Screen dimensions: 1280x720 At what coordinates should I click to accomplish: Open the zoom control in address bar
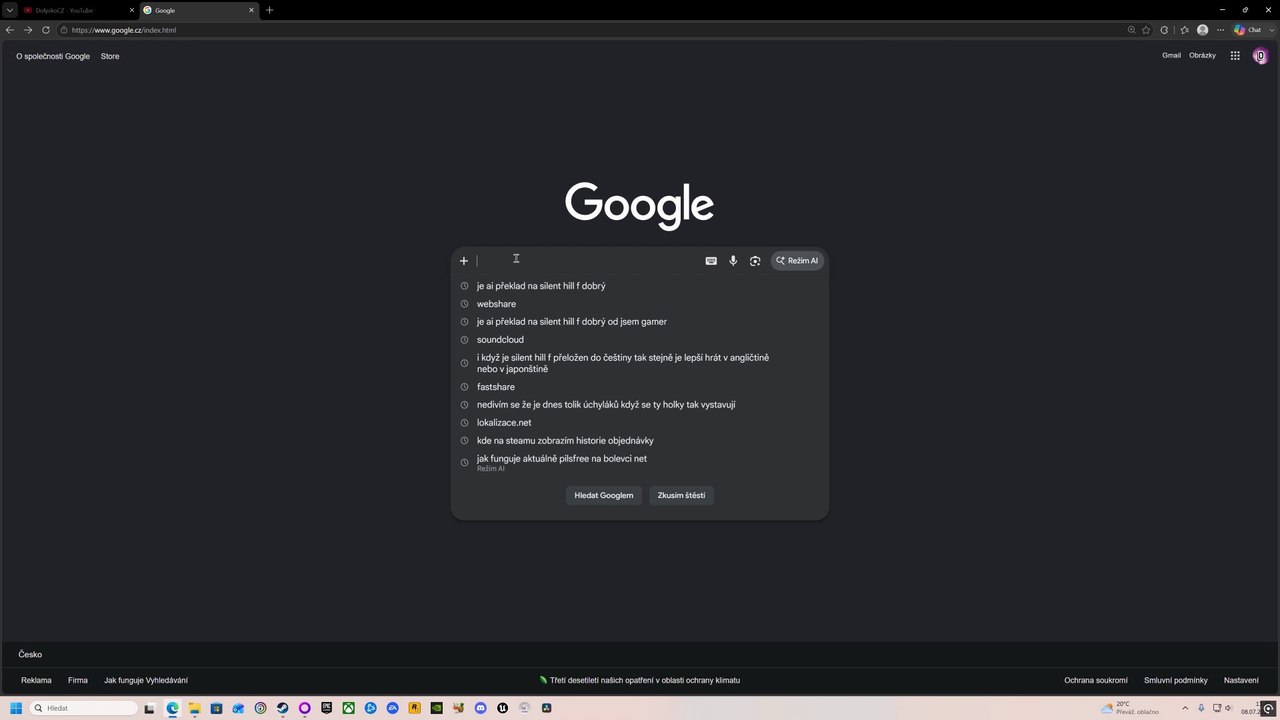coord(1131,30)
